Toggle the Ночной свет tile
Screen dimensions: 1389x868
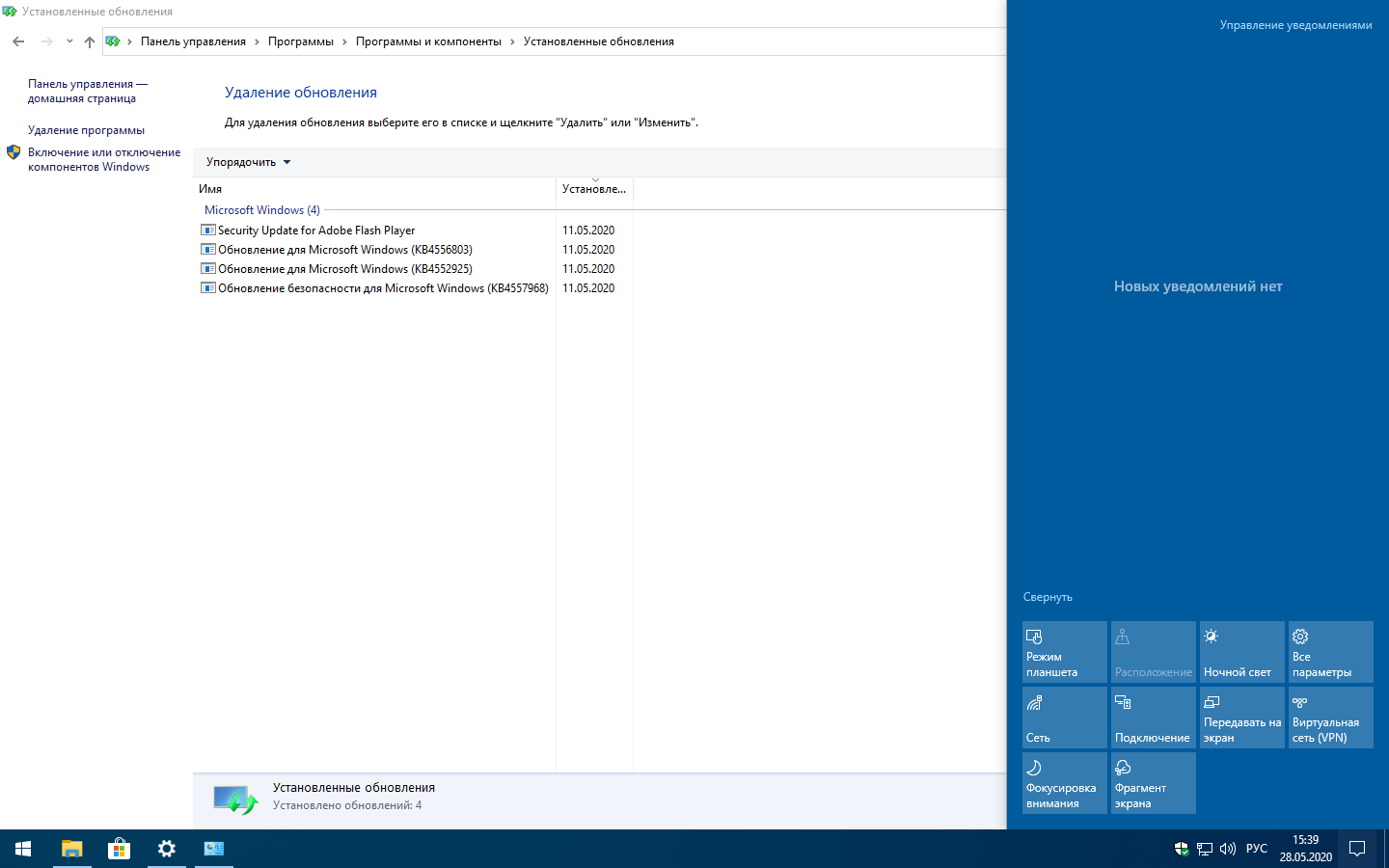[1242, 652]
